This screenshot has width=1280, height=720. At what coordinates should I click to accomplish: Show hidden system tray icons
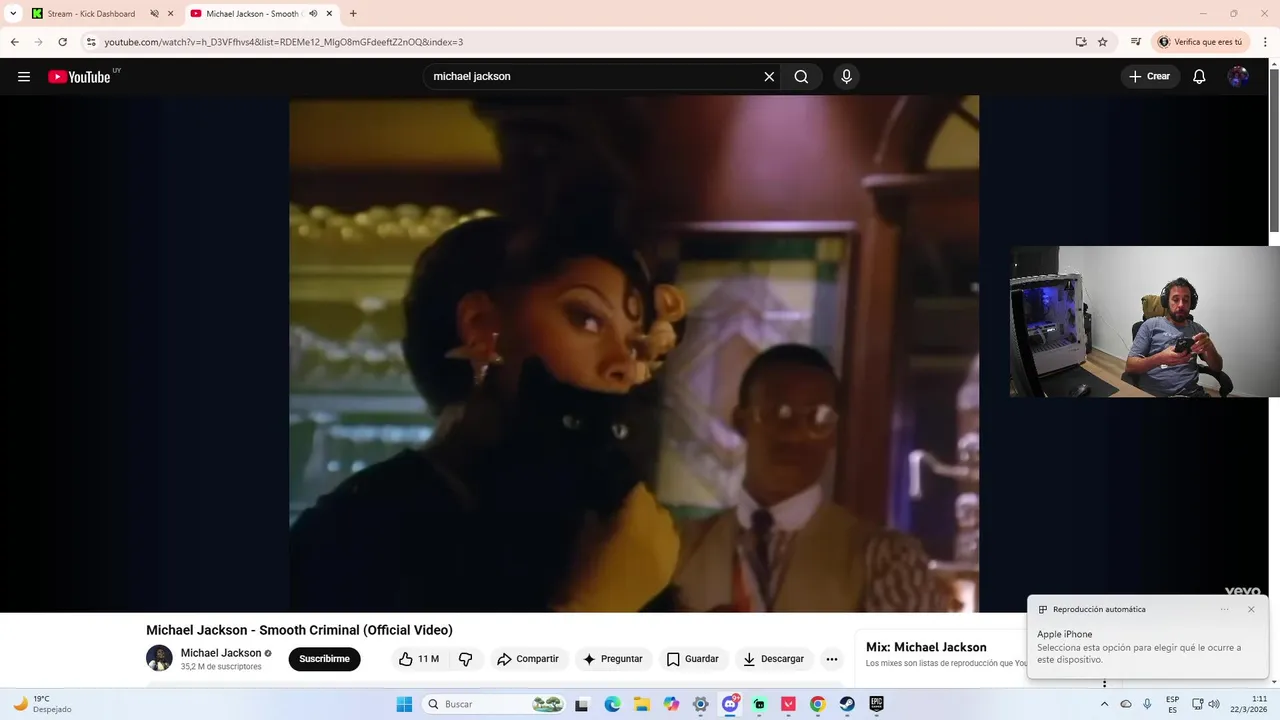1104,704
